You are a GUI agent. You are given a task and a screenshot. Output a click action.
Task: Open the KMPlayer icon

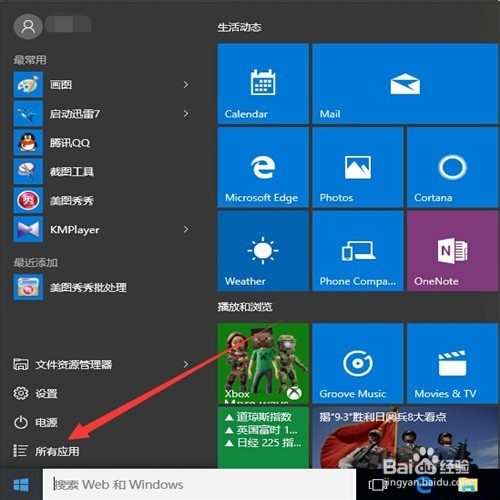(28, 229)
